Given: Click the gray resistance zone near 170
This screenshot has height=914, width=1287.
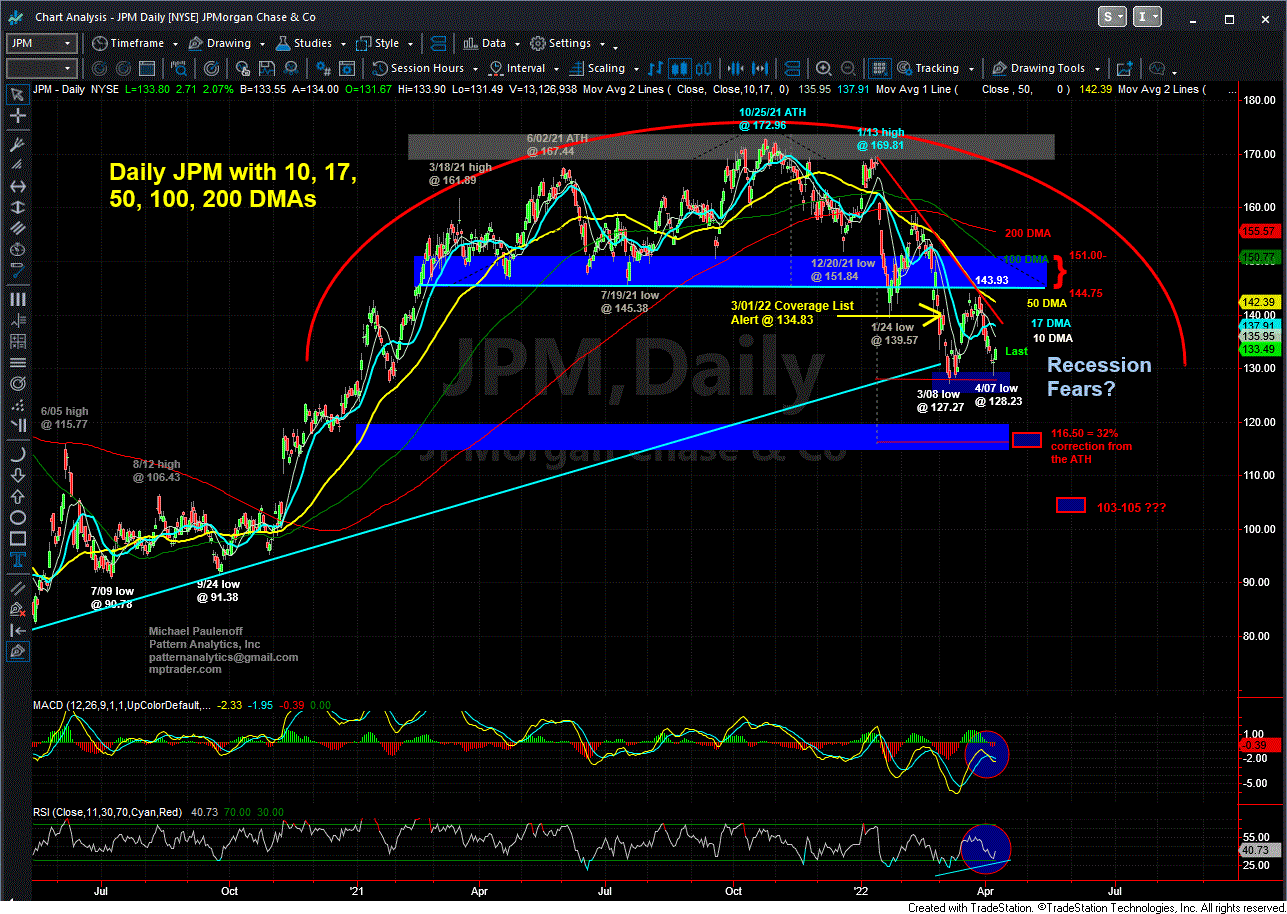Looking at the screenshot, I should tap(731, 147).
